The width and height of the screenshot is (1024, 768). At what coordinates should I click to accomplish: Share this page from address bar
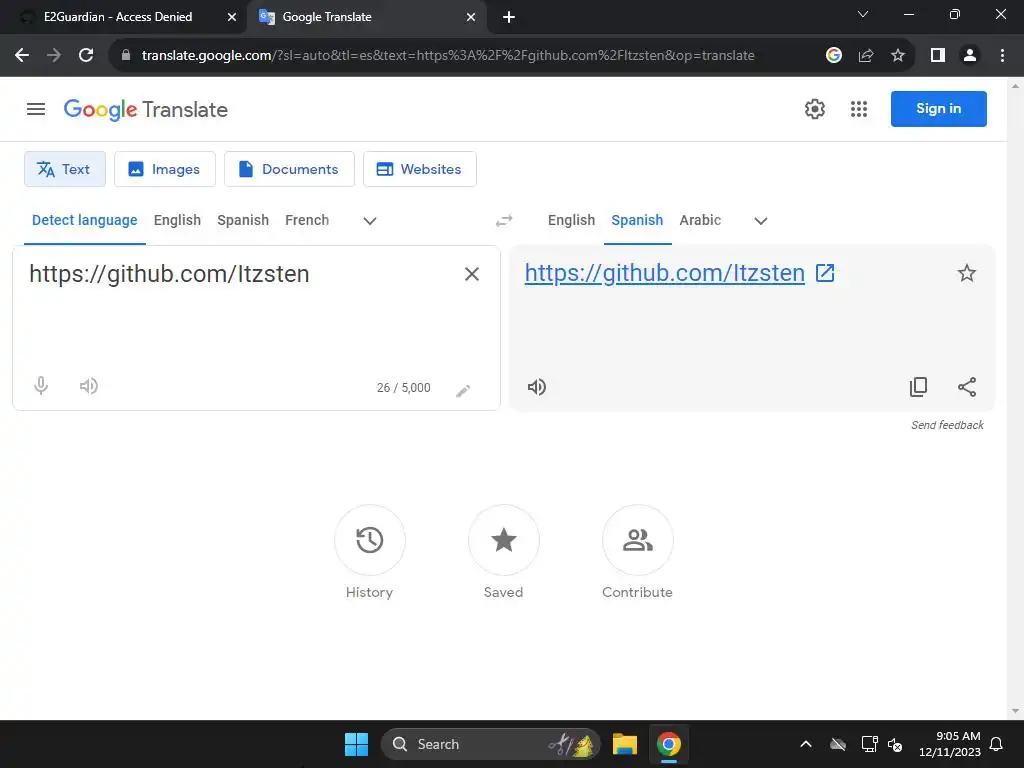[866, 56]
